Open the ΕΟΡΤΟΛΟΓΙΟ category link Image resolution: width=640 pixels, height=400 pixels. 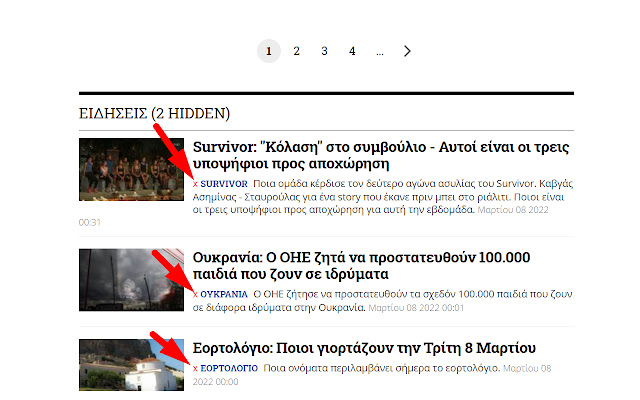pos(229,368)
